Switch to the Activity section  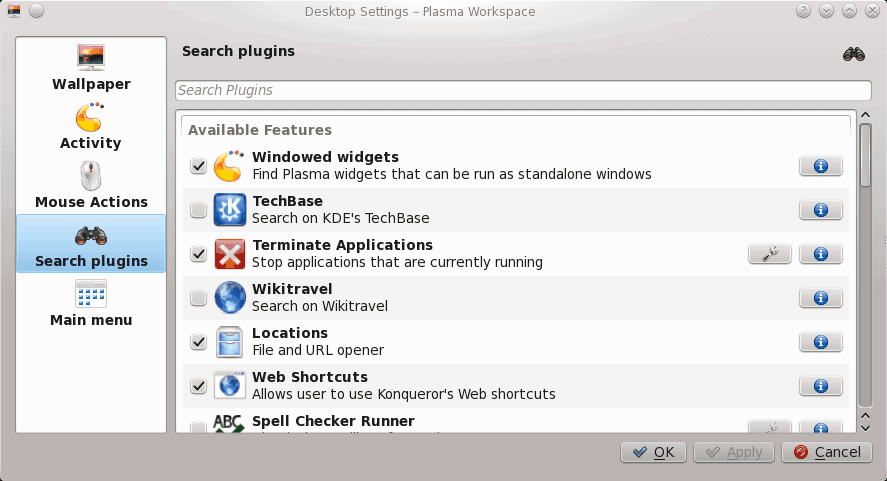coord(91,127)
